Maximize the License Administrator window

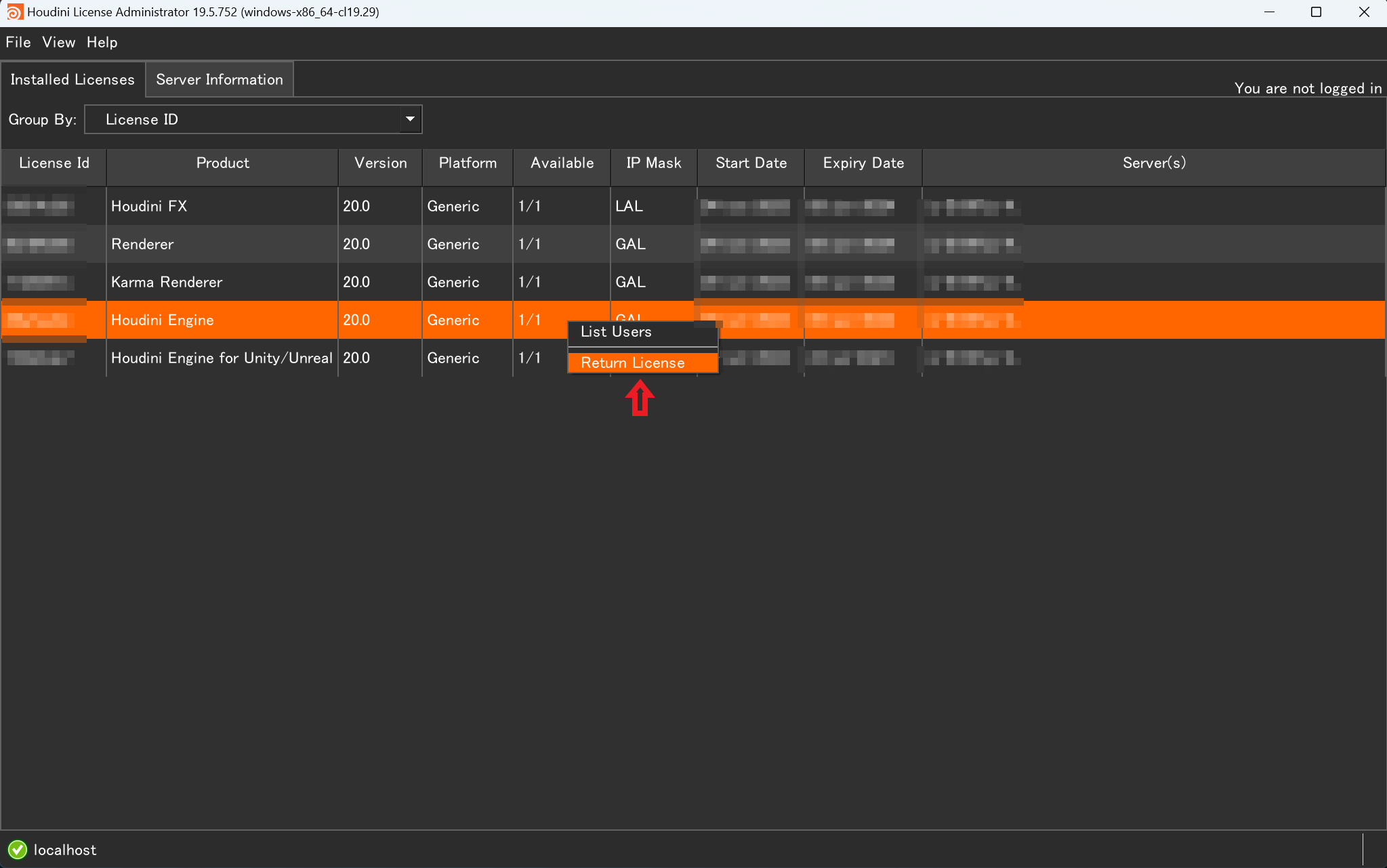point(1316,12)
